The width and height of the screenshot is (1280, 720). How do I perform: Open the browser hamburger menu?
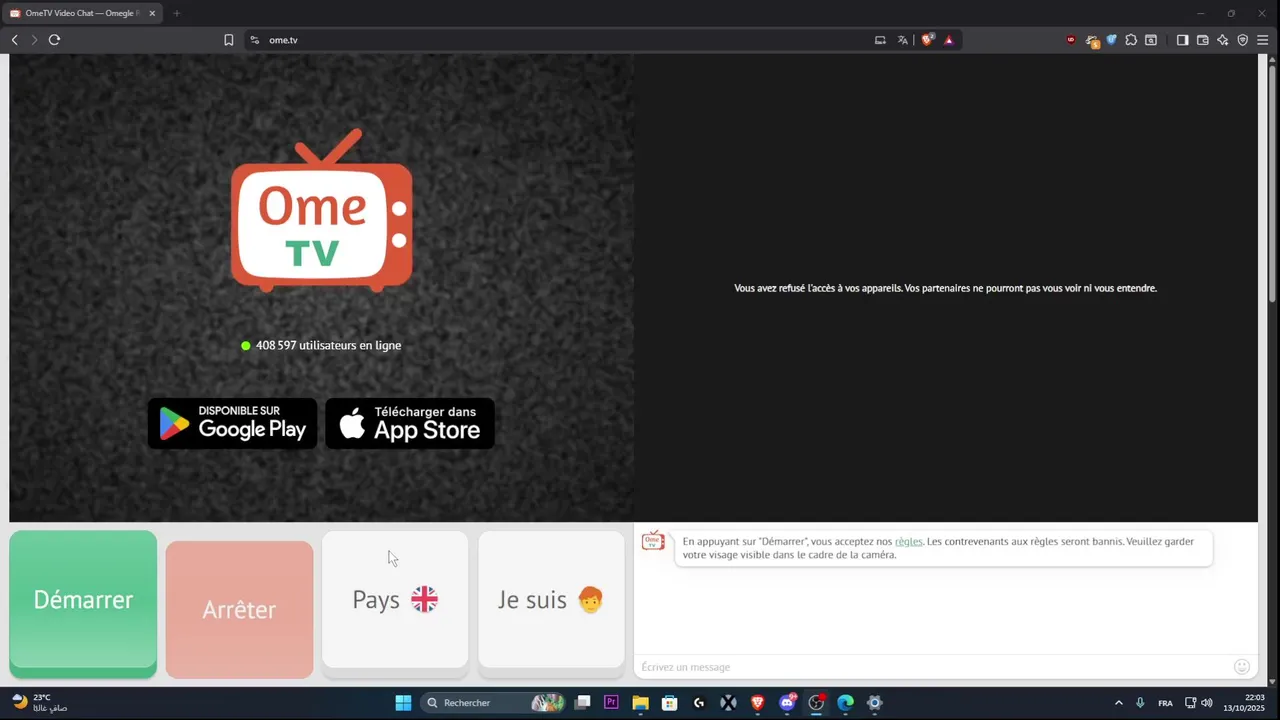(x=1263, y=40)
